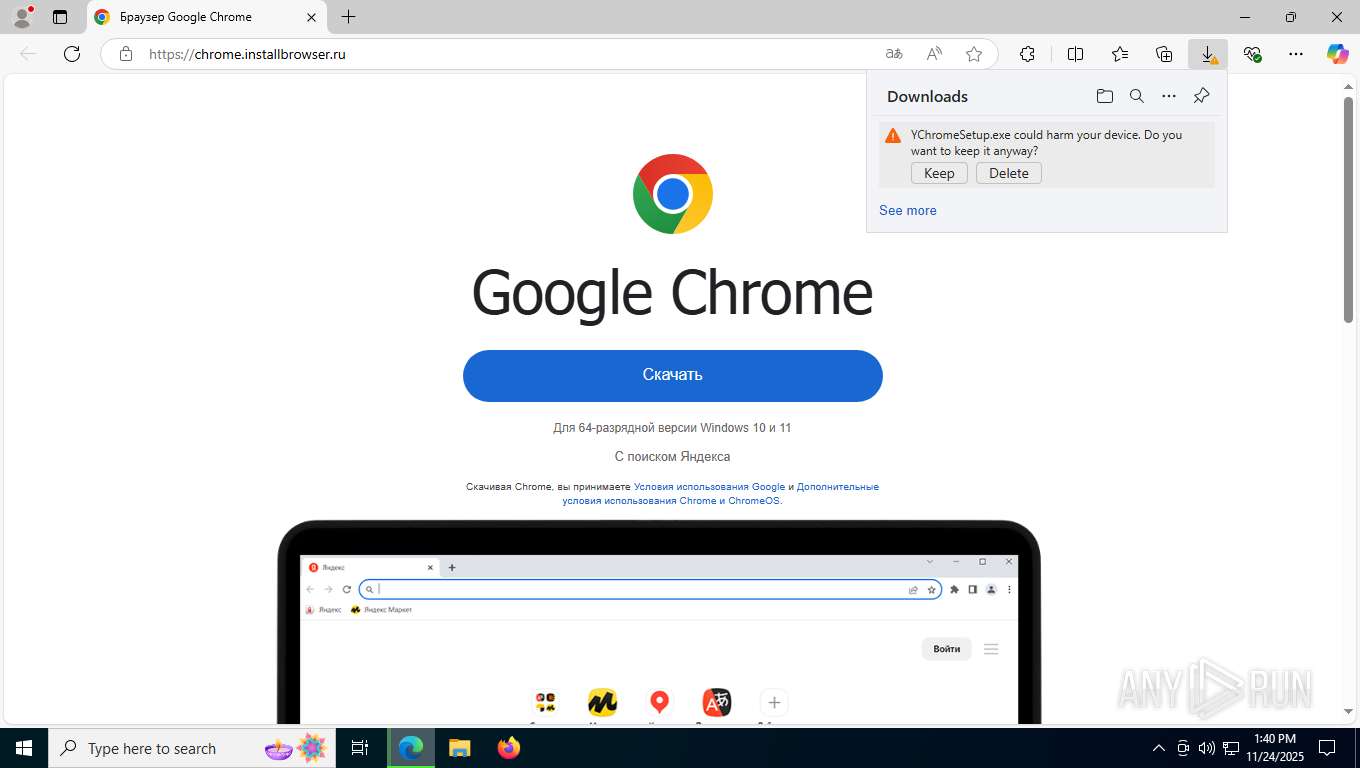Launch Firefox from the taskbar
This screenshot has height=768, width=1360.
click(x=509, y=748)
